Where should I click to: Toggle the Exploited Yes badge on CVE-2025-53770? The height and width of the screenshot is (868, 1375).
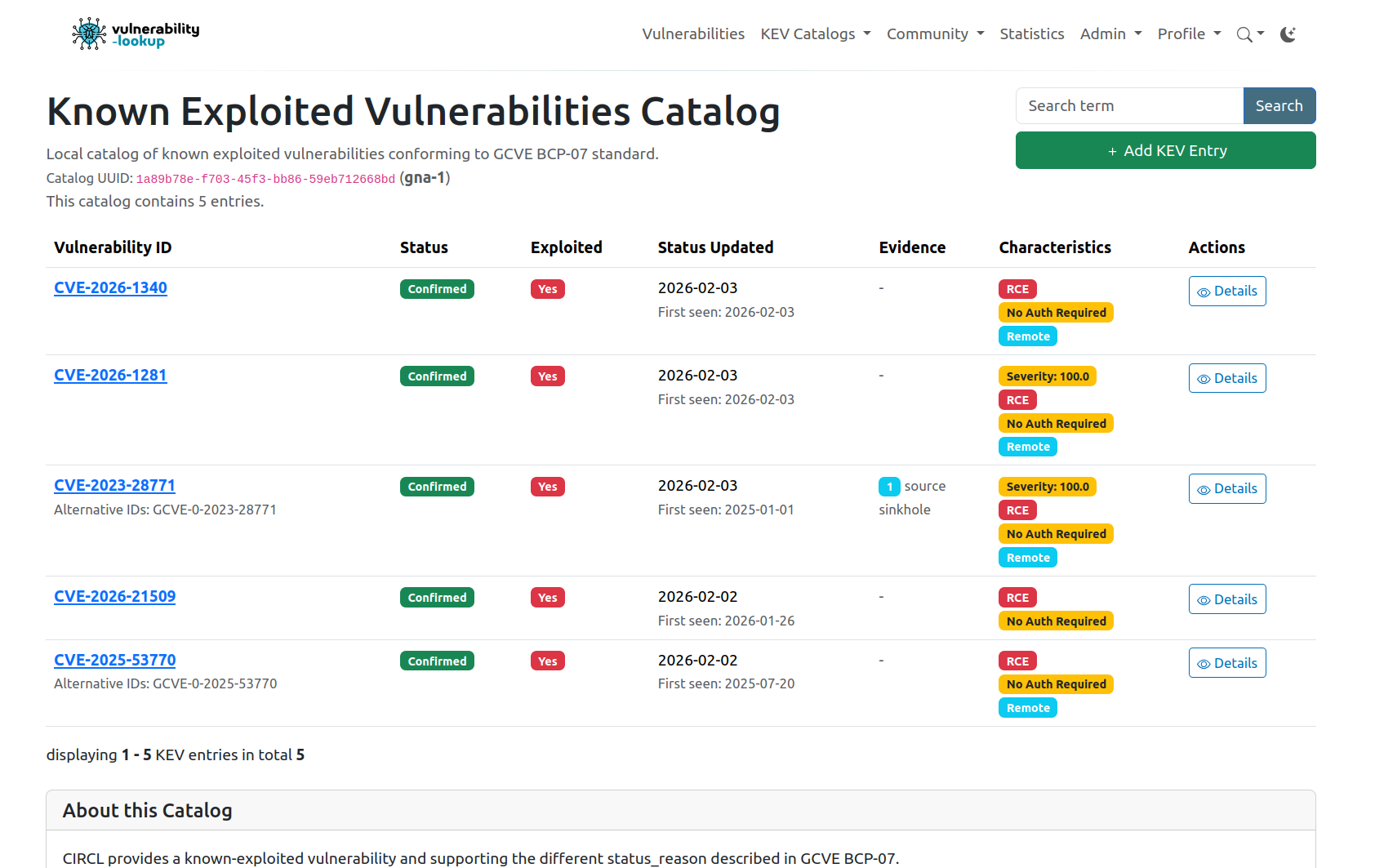point(547,661)
